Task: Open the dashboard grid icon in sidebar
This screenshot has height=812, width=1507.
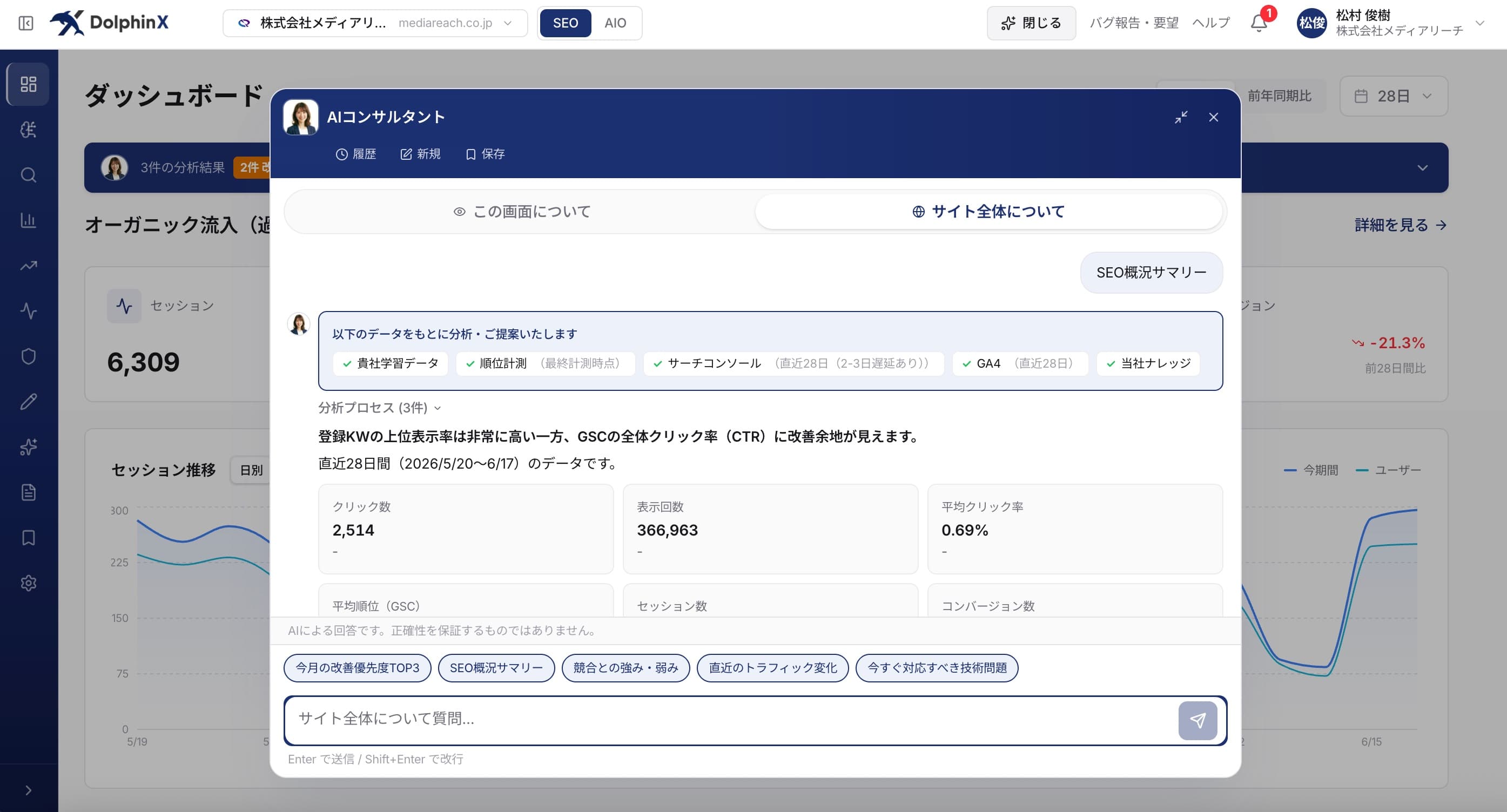Action: point(28,84)
